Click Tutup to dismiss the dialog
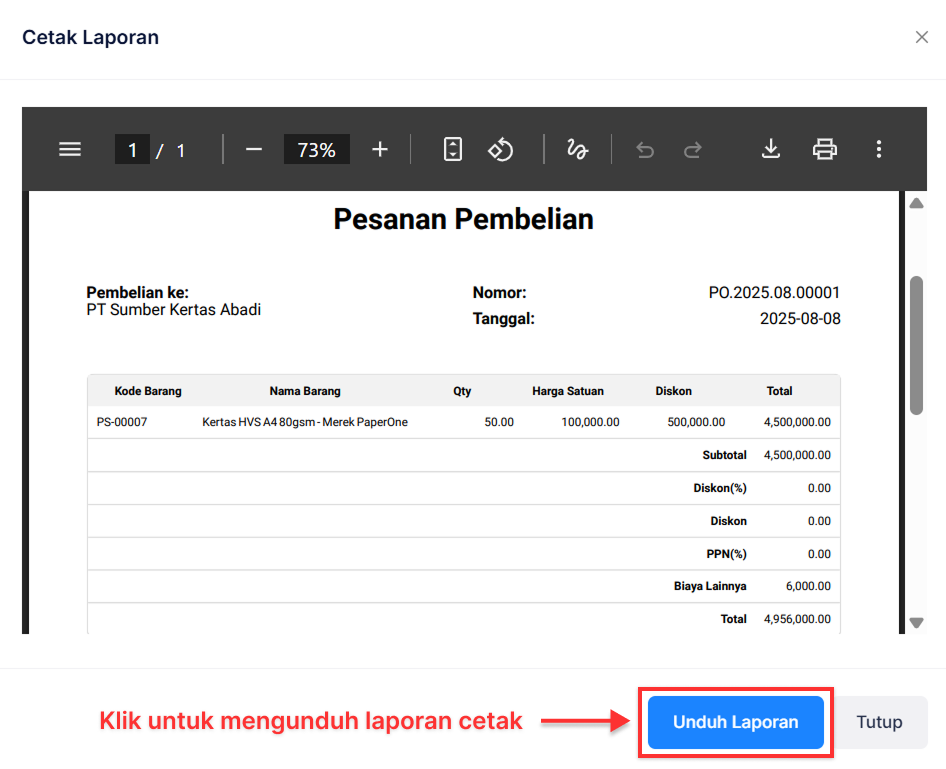The image size is (946, 769). [879, 722]
